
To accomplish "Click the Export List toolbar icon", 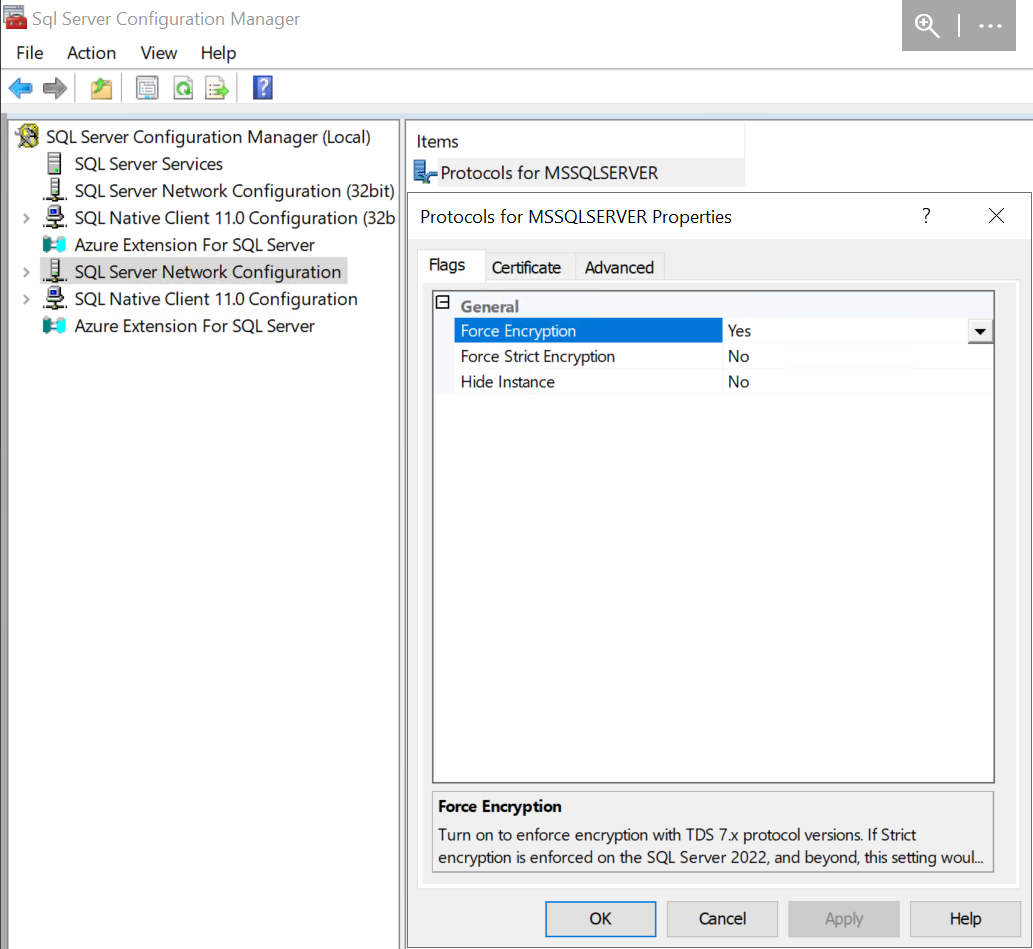I will point(217,88).
